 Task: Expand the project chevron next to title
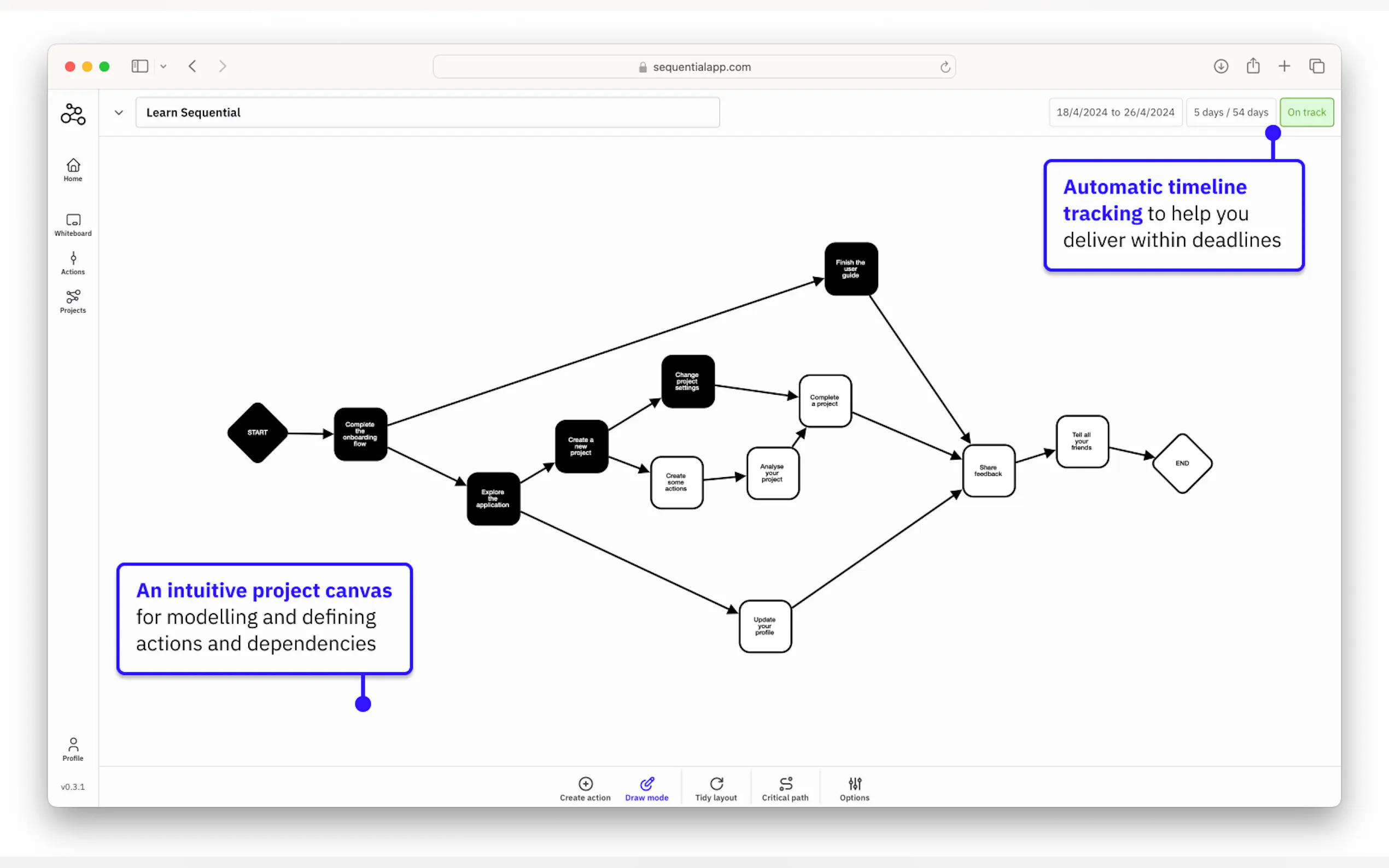119,113
